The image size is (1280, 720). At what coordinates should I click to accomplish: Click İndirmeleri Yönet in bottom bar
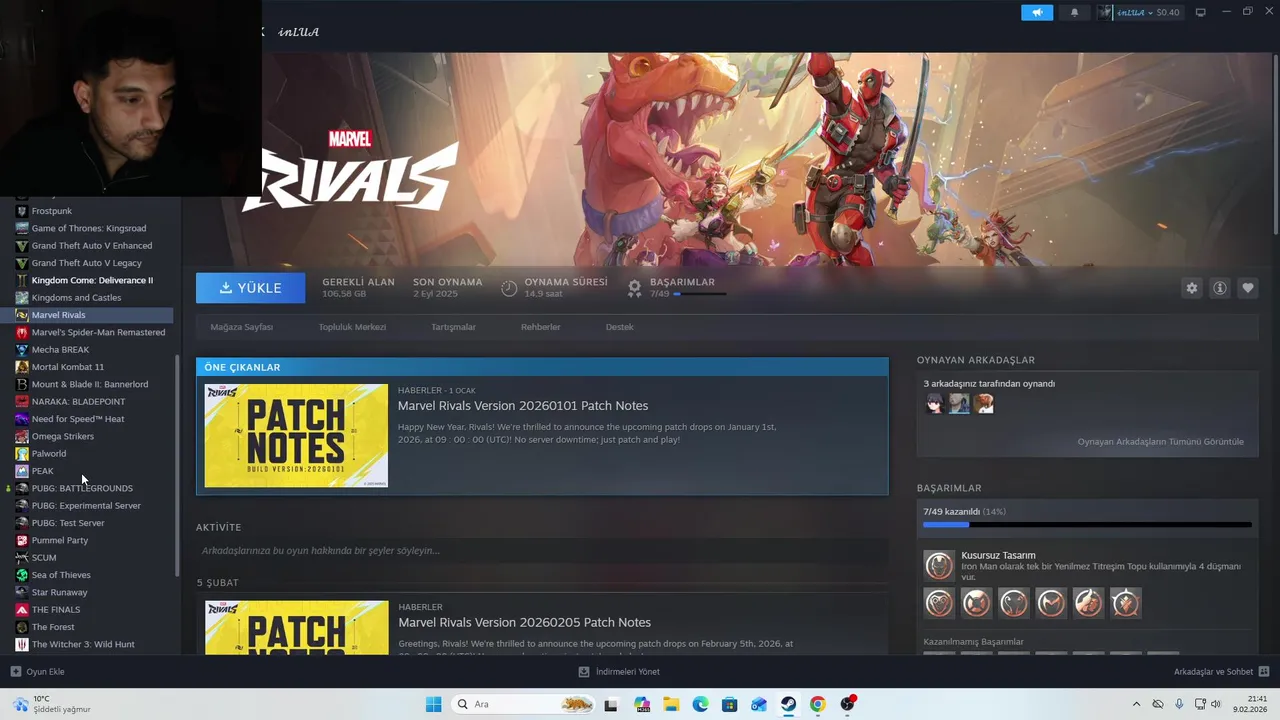pos(628,672)
